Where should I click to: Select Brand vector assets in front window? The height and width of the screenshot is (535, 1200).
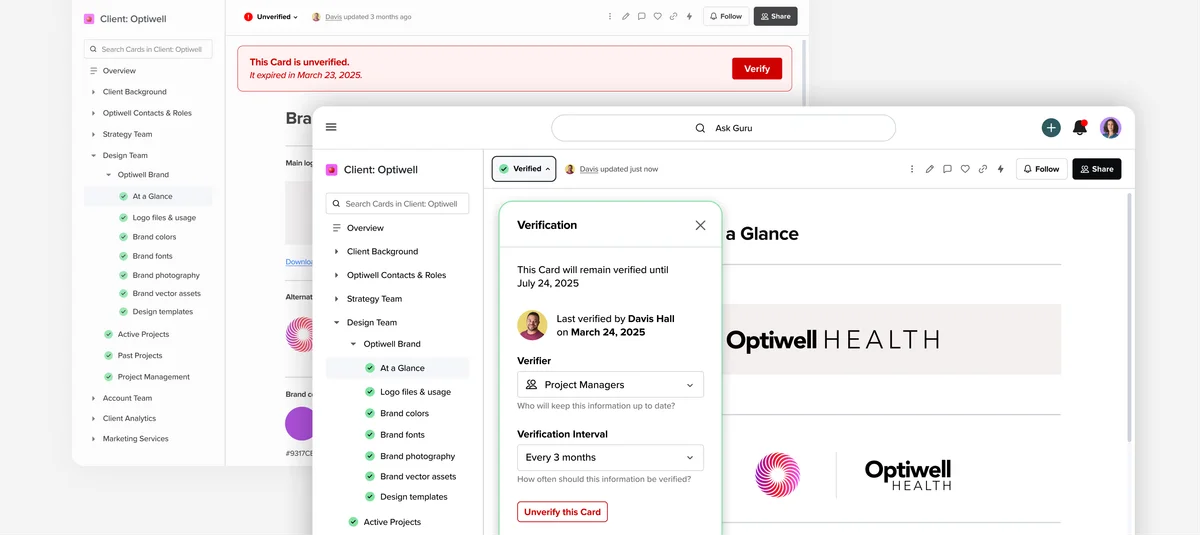pos(418,476)
